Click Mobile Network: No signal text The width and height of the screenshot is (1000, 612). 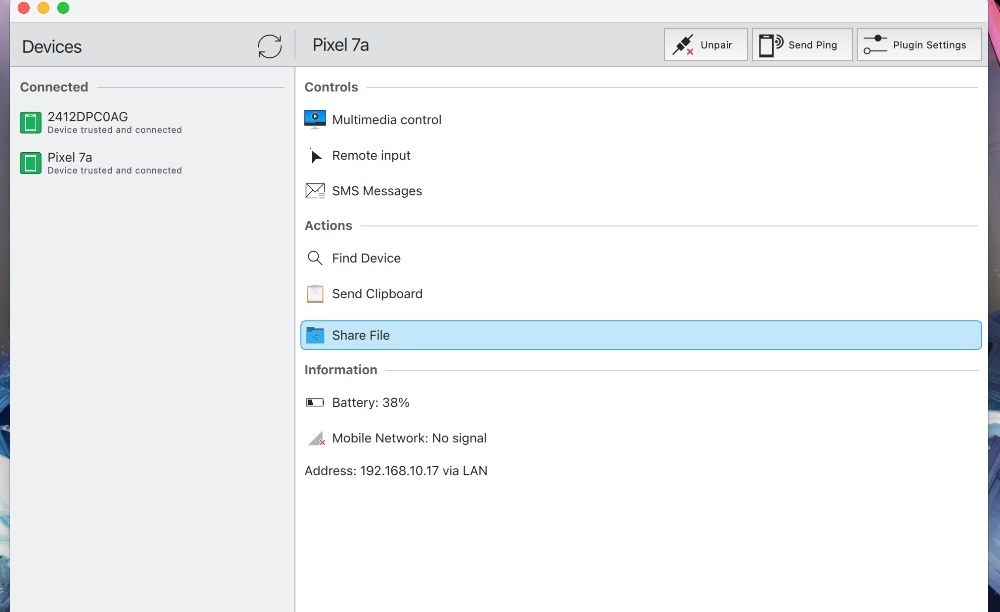click(409, 439)
